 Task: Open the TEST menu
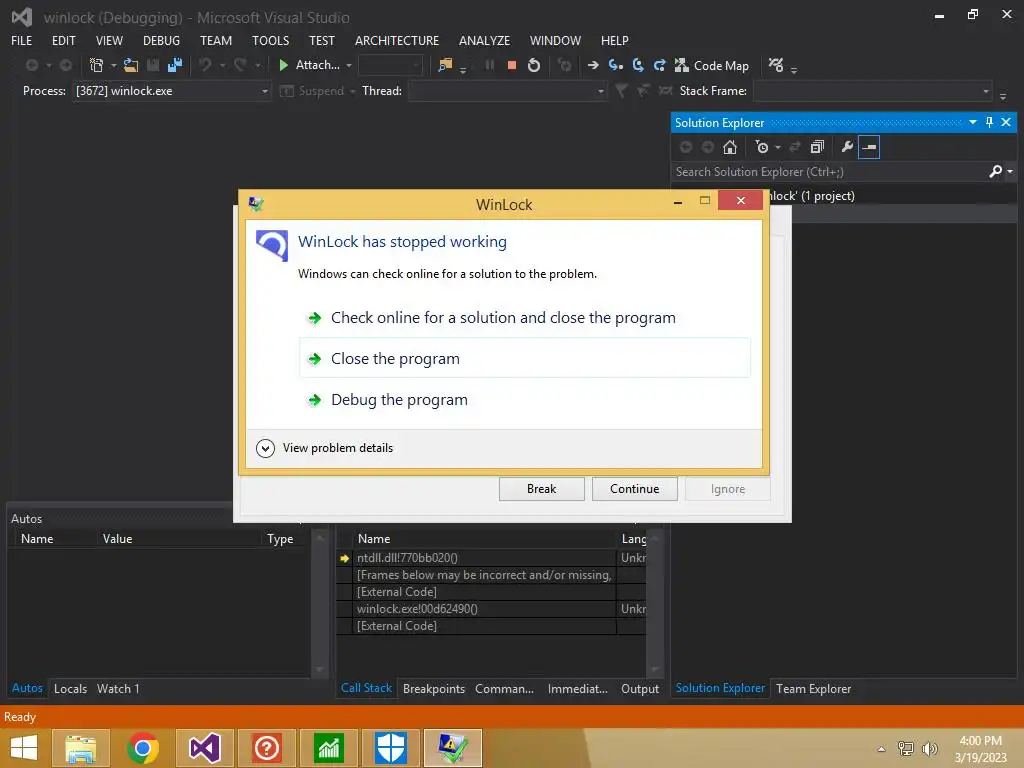pos(322,40)
